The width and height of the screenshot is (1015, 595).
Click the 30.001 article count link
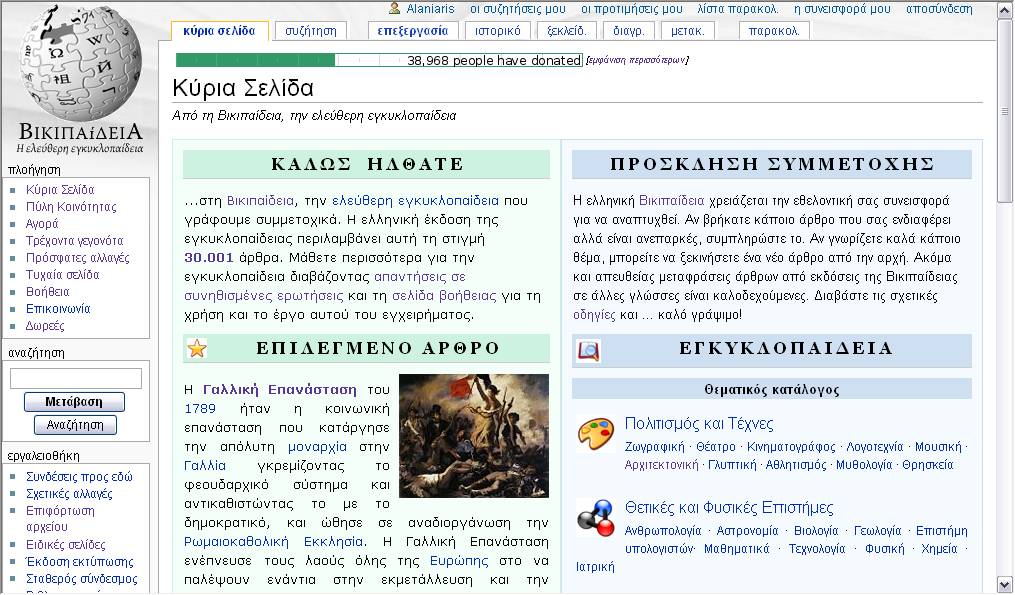click(208, 257)
